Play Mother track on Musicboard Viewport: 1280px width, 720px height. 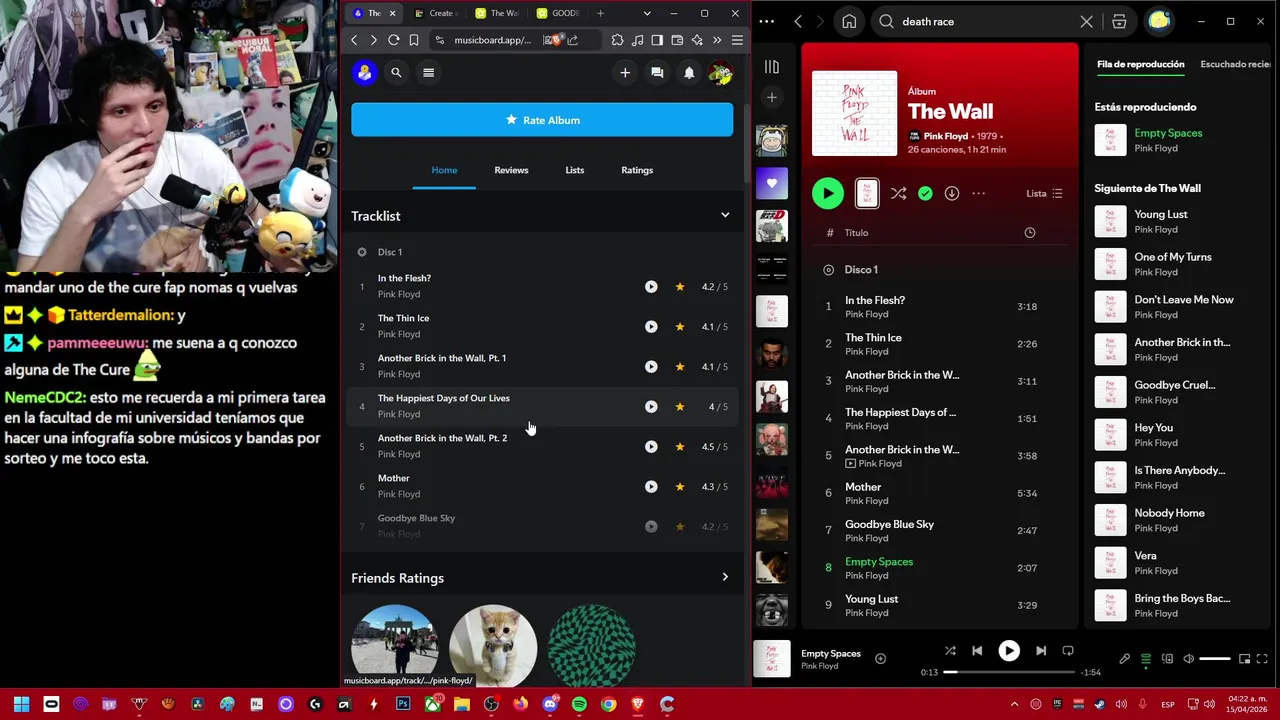click(651, 486)
